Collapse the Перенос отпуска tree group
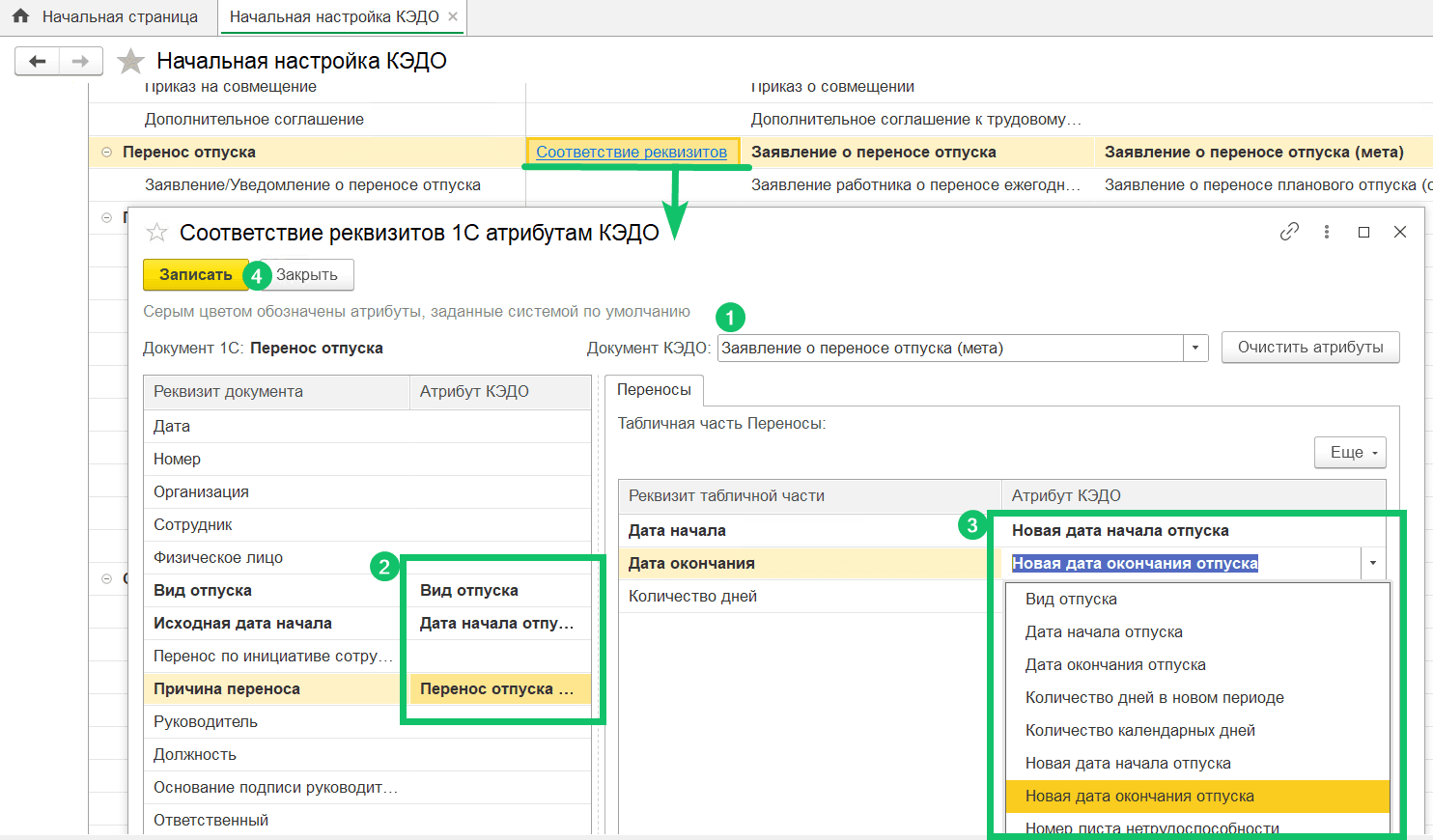 pyautogui.click(x=106, y=153)
